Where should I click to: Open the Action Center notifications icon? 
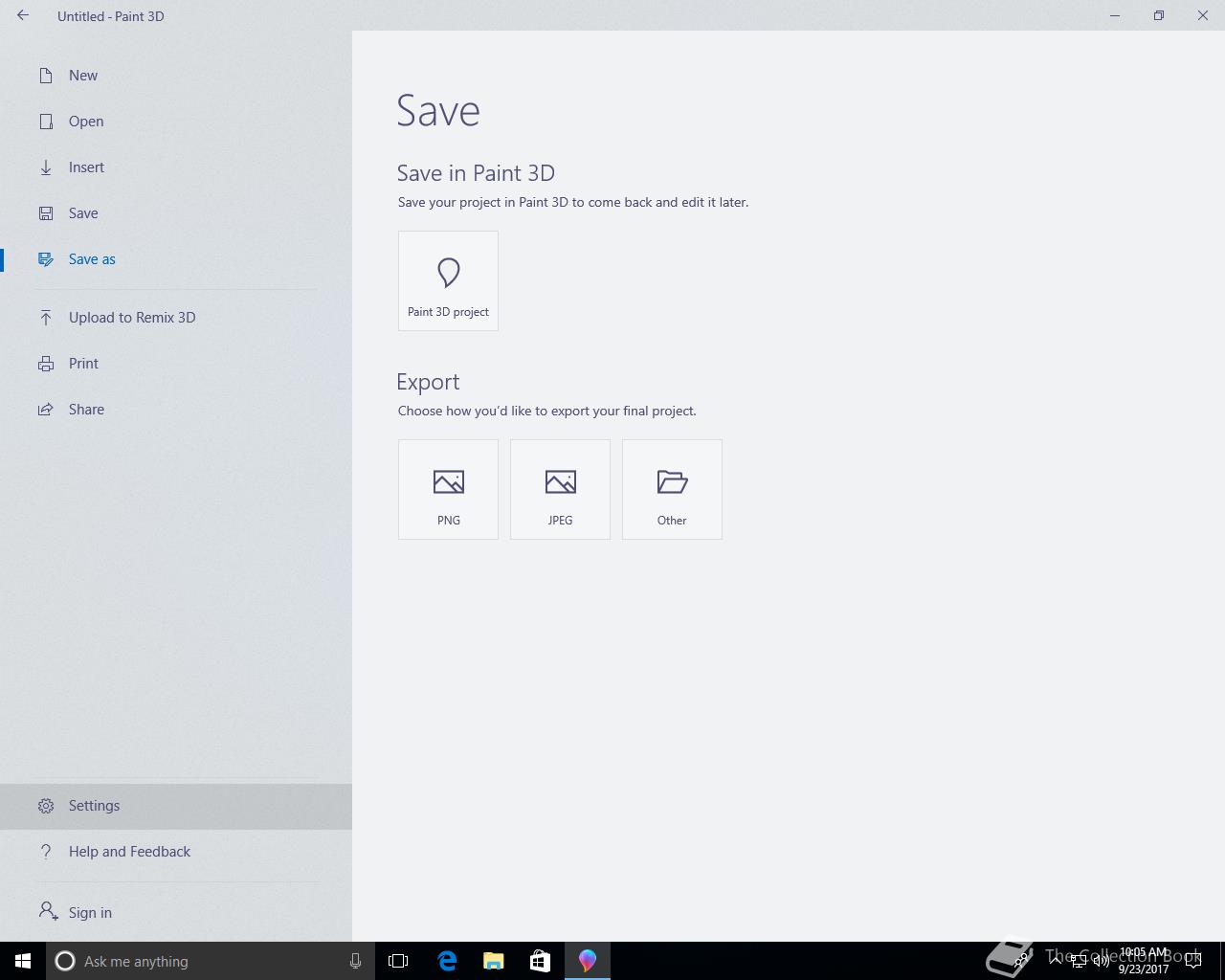click(x=1193, y=961)
